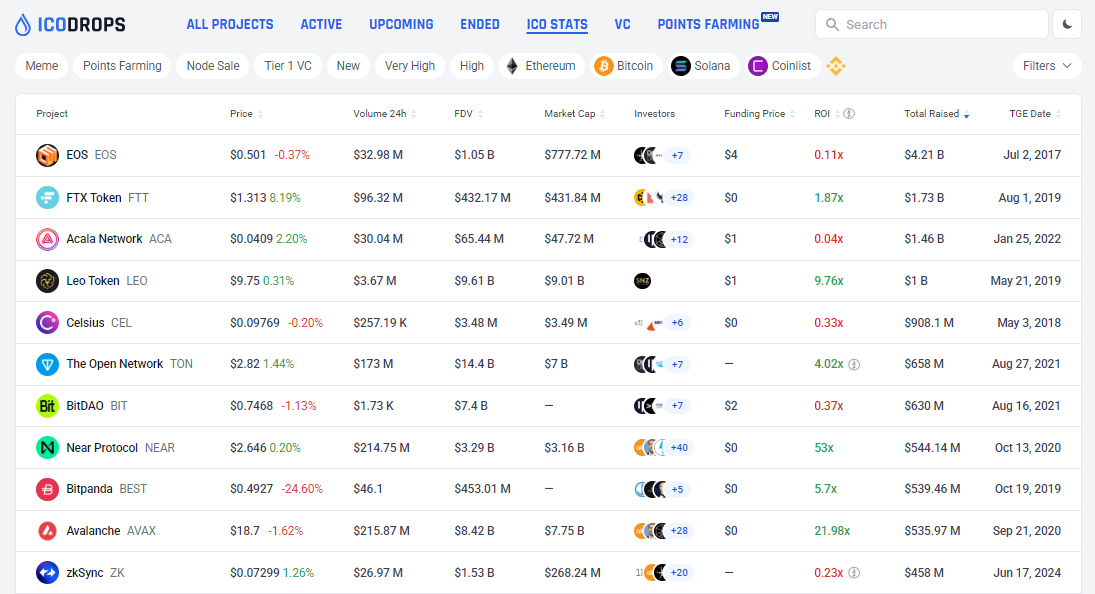Image resolution: width=1095 pixels, height=594 pixels.
Task: Toggle the Node Sale filter chip
Action: [x=213, y=66]
